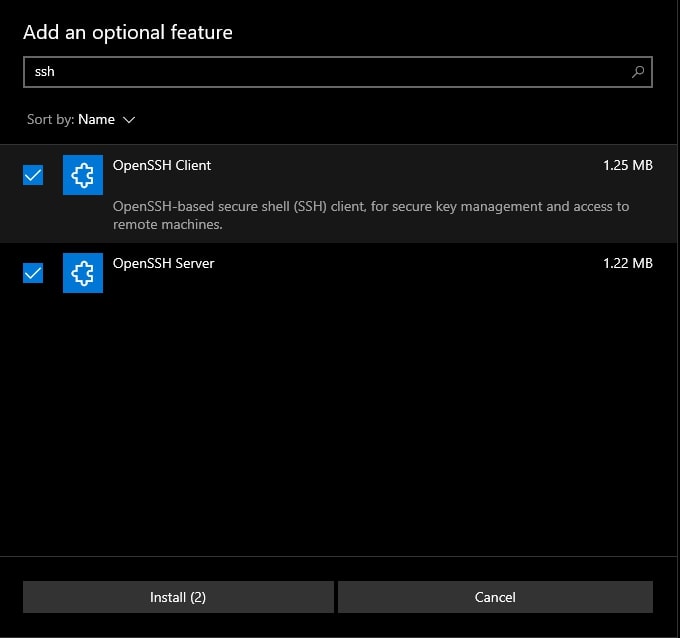Uncheck the OpenSSH Server checkbox
Image resolution: width=680 pixels, height=638 pixels.
click(x=33, y=273)
